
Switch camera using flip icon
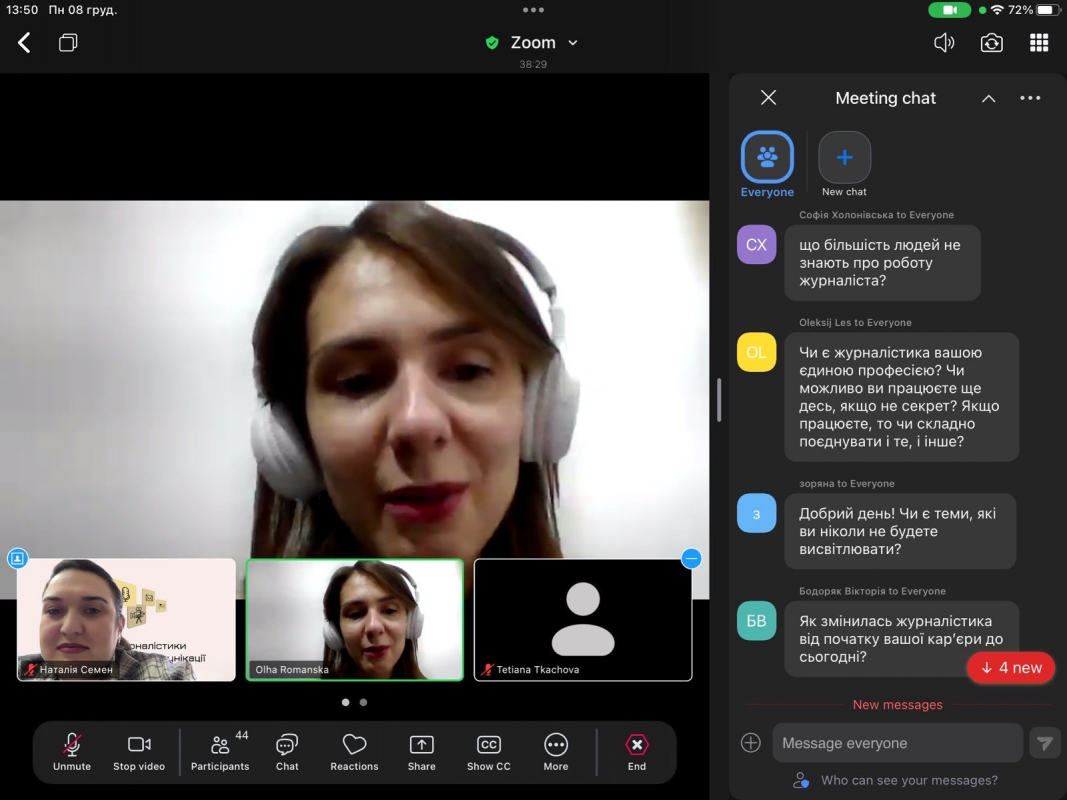click(991, 43)
